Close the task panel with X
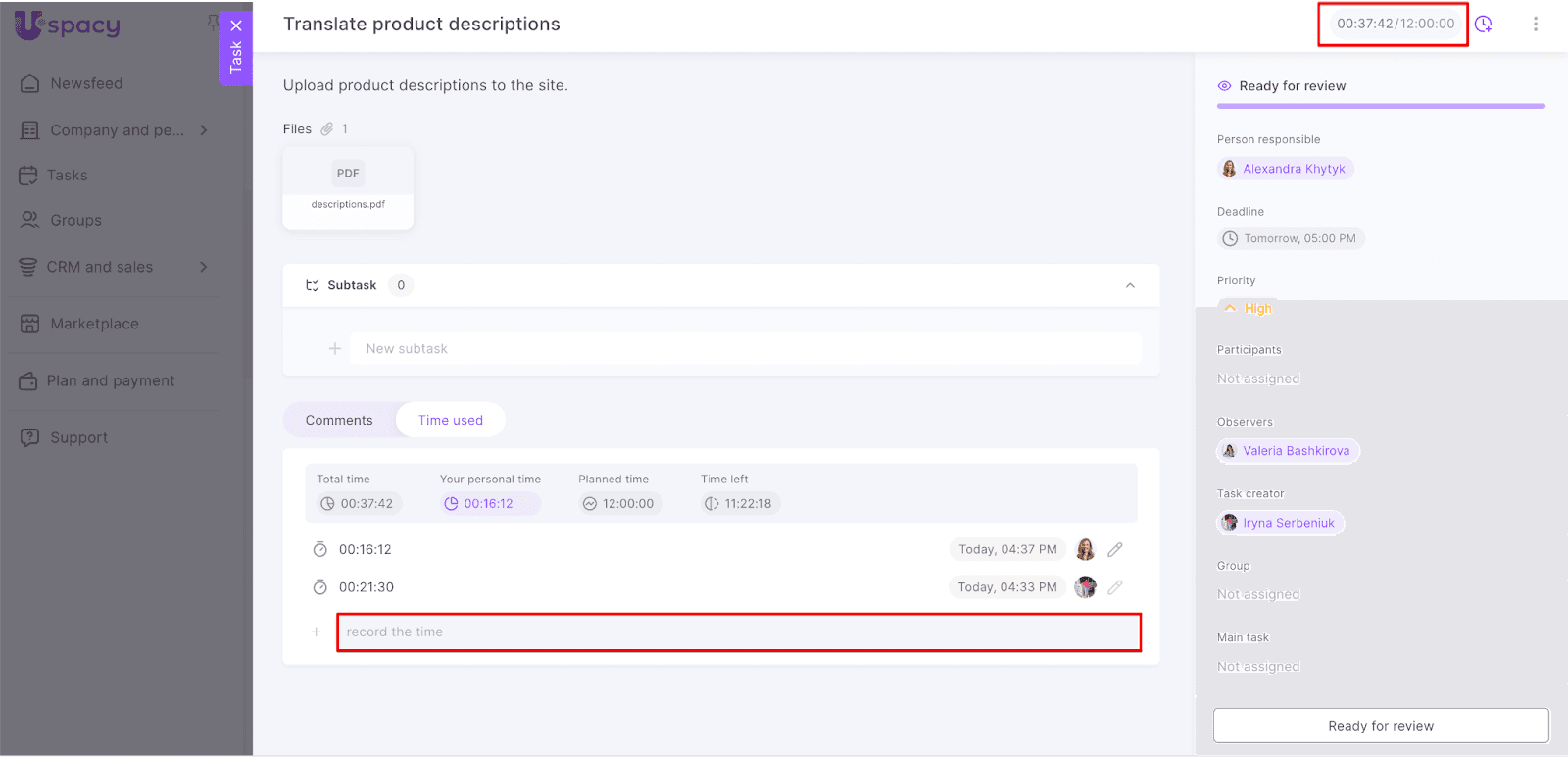 pos(236,26)
